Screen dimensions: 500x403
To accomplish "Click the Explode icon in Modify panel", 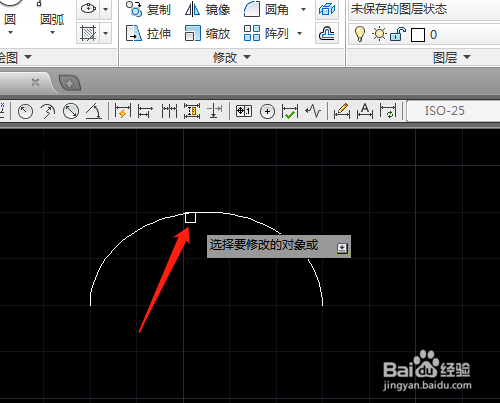I will click(327, 9).
